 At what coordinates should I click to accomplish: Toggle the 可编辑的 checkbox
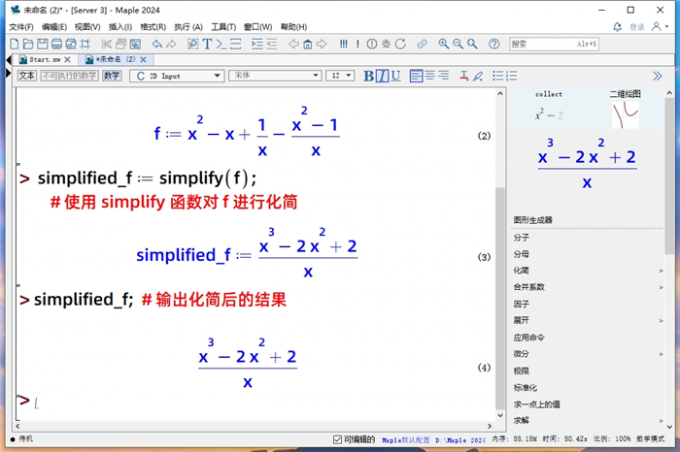[x=337, y=439]
